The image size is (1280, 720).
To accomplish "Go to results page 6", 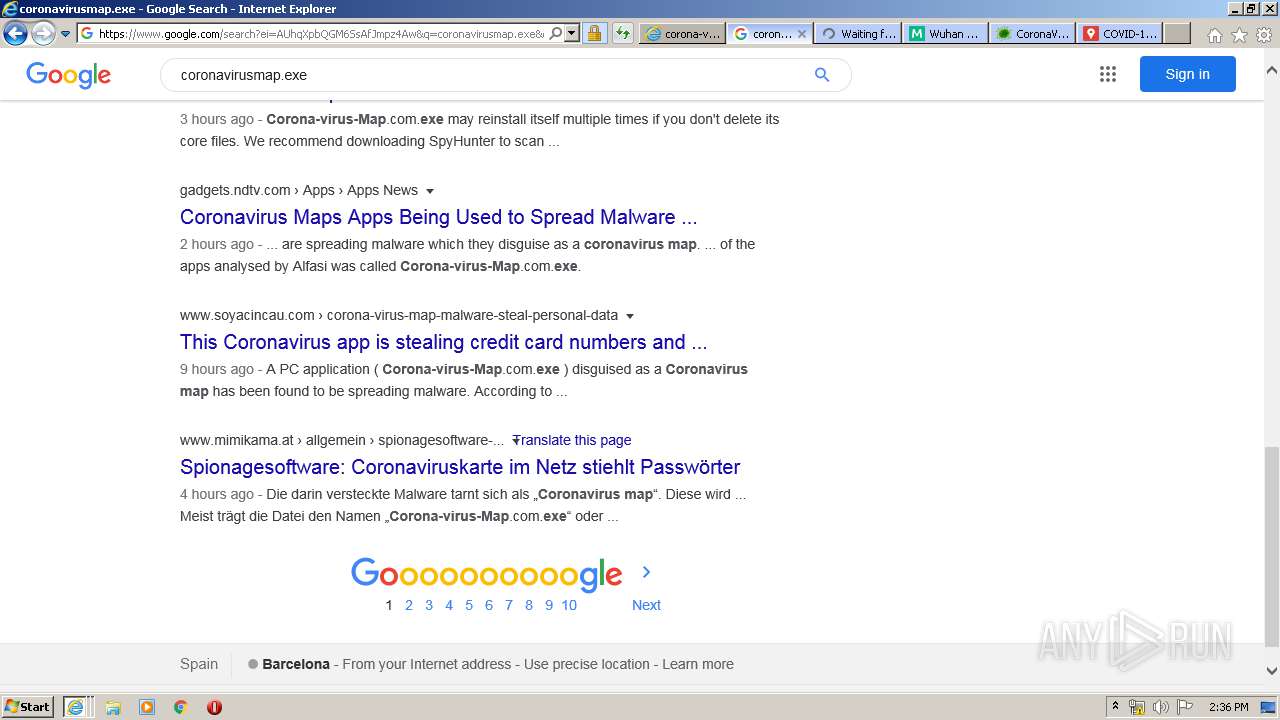I will click(x=489, y=605).
